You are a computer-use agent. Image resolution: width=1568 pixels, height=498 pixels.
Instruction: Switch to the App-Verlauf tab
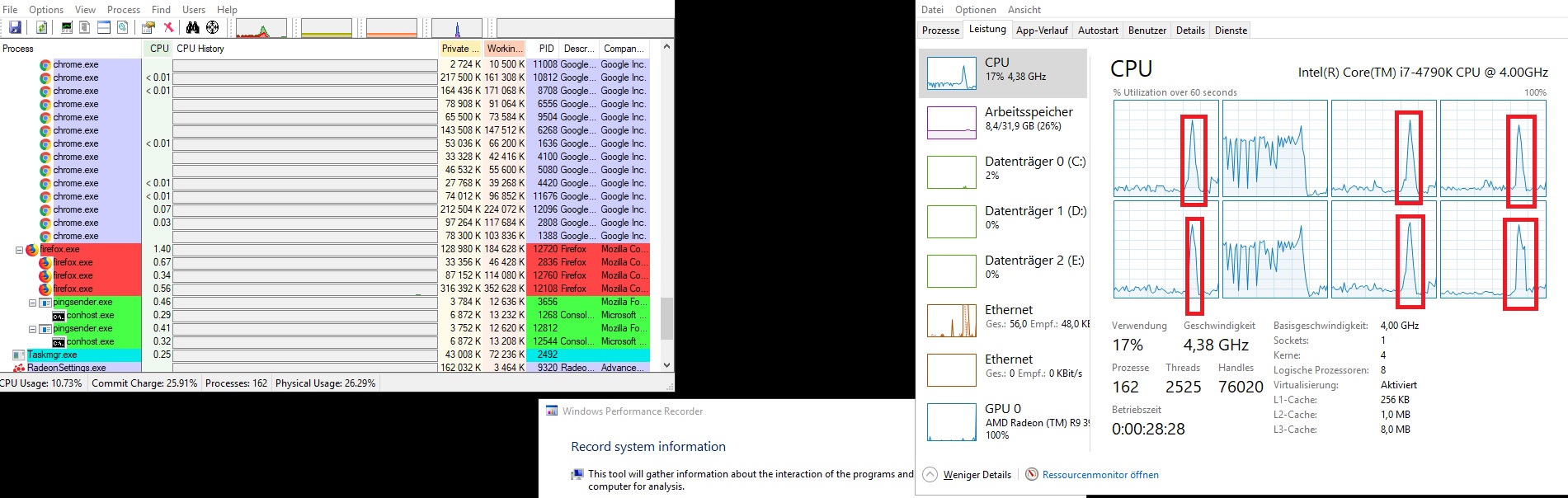(1042, 31)
